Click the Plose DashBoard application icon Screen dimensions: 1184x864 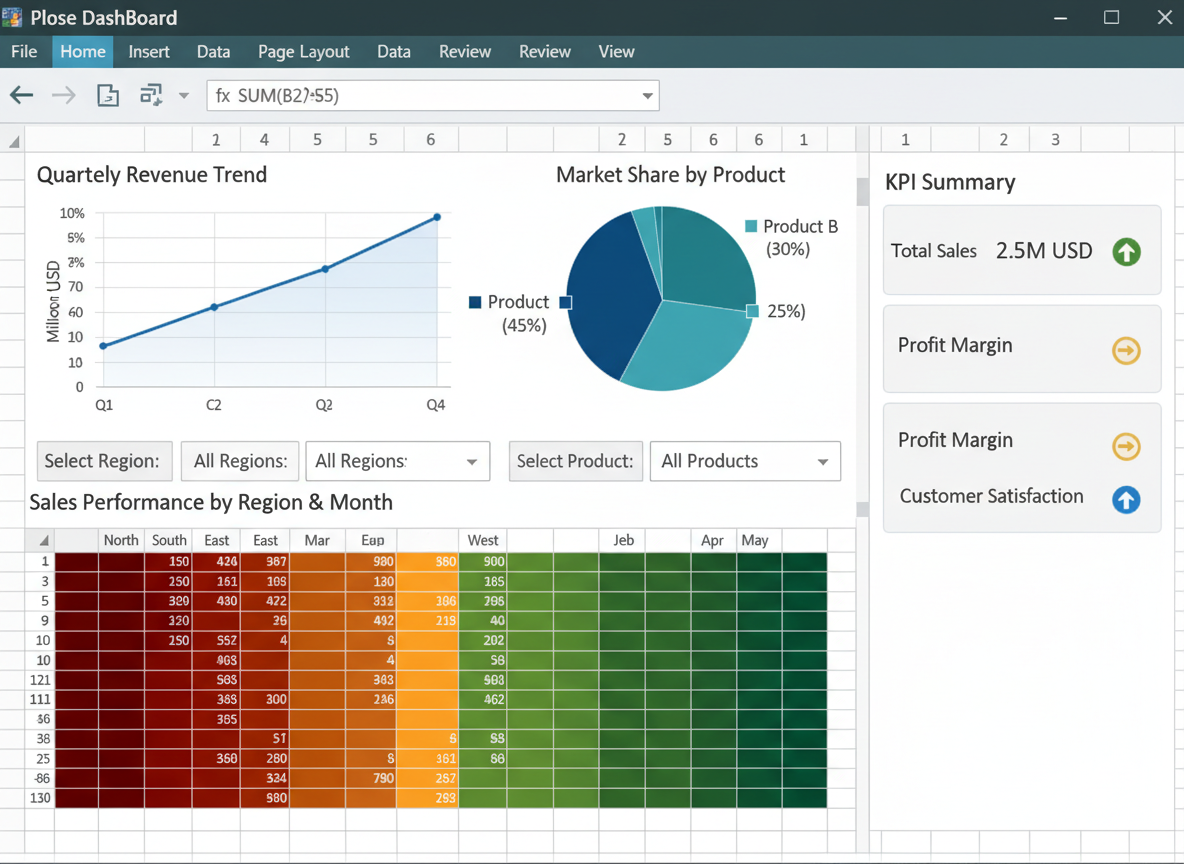[14, 17]
